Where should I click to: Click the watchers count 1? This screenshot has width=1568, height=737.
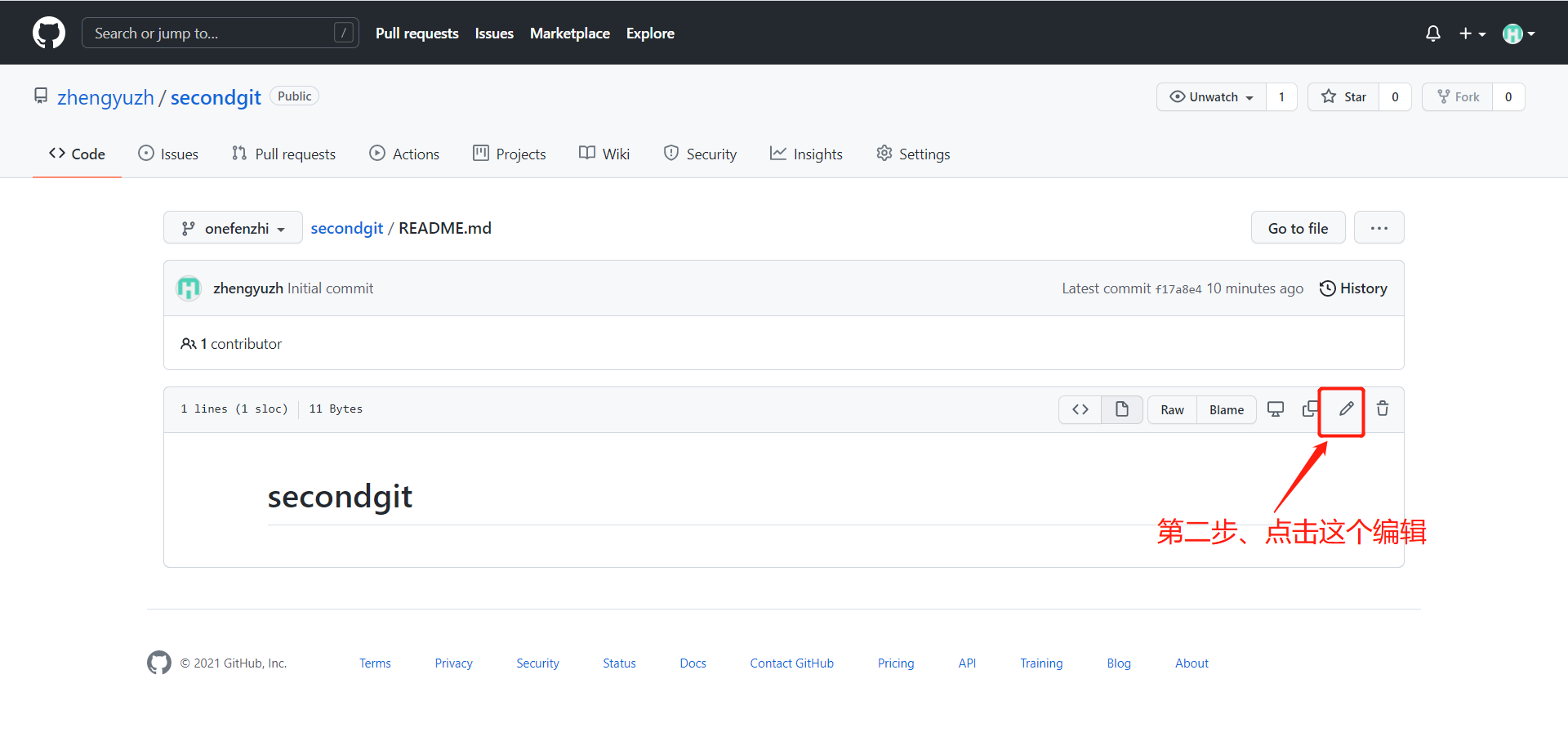(x=1281, y=96)
